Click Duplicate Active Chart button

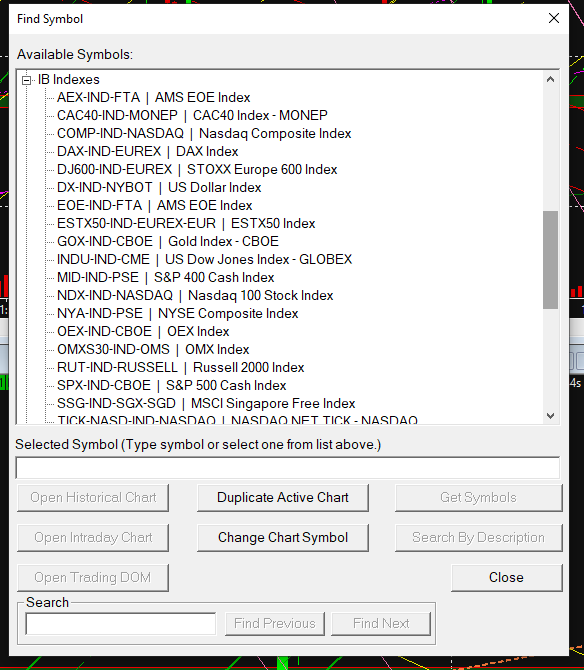(283, 497)
